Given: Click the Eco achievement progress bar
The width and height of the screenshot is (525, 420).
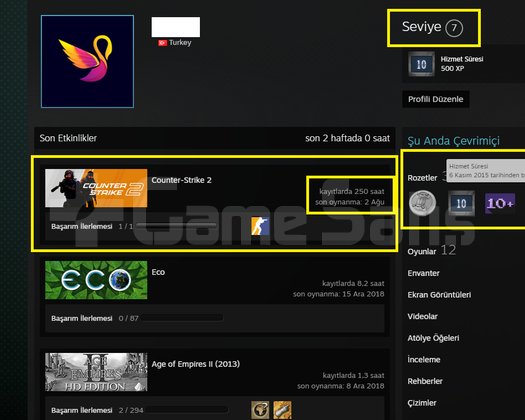Looking at the screenshot, I should coord(181,318).
